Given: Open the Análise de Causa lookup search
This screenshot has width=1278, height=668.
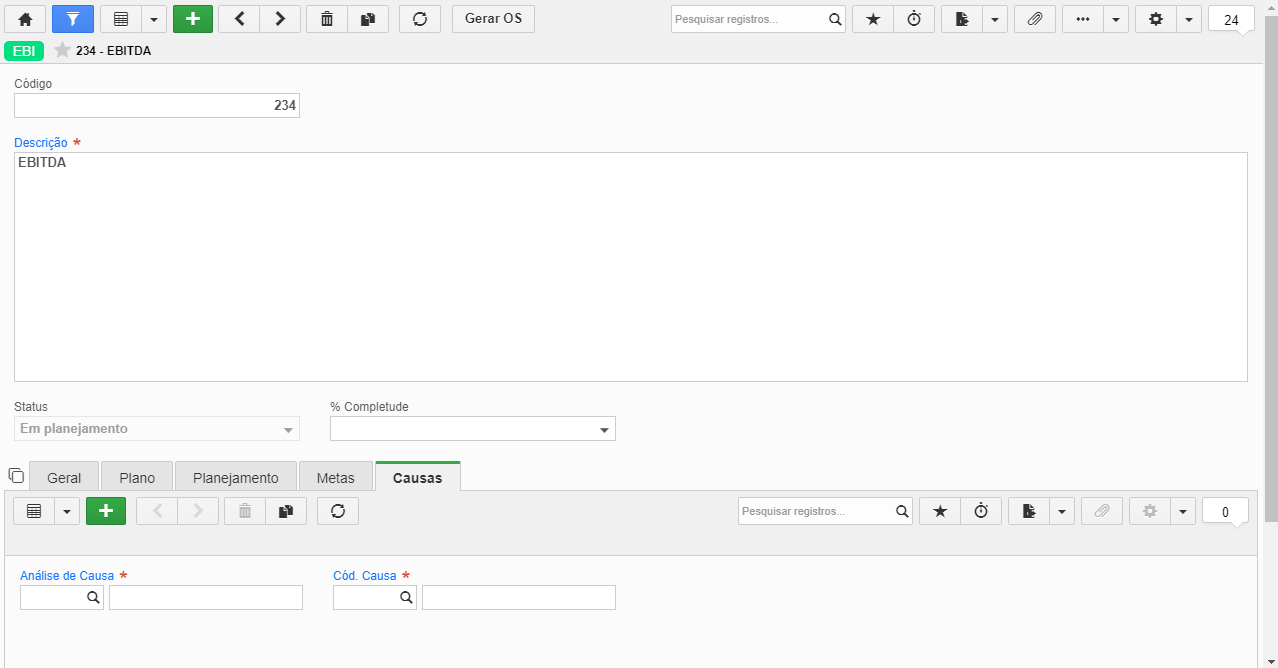Looking at the screenshot, I should click(x=93, y=597).
